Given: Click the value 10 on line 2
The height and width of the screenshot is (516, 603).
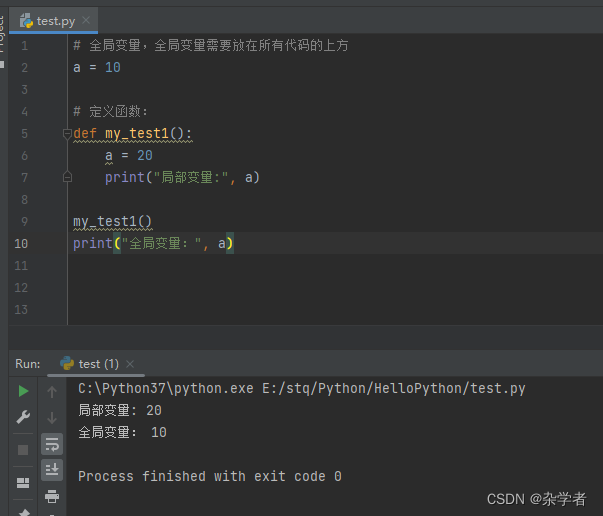Looking at the screenshot, I should pos(113,68).
